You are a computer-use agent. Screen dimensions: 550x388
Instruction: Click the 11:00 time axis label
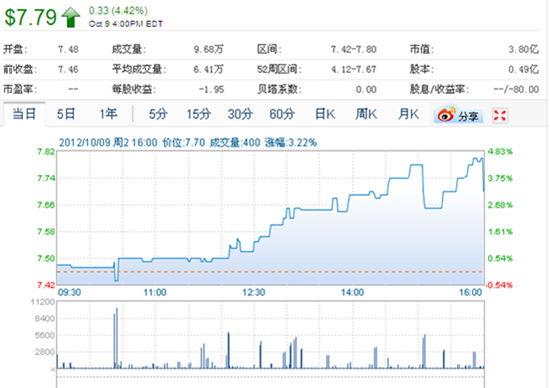(x=155, y=292)
